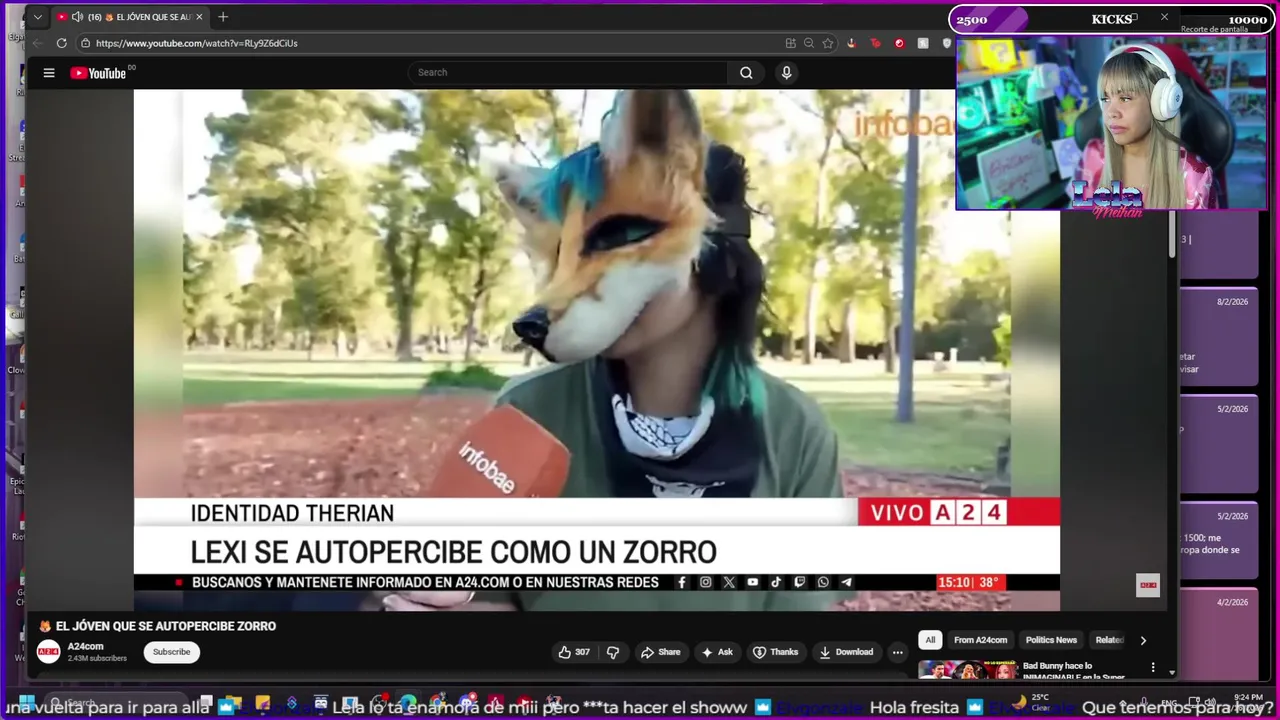Image resolution: width=1280 pixels, height=720 pixels.
Task: Select the 4/2/2026 card in right panel
Action: click(x=1218, y=634)
